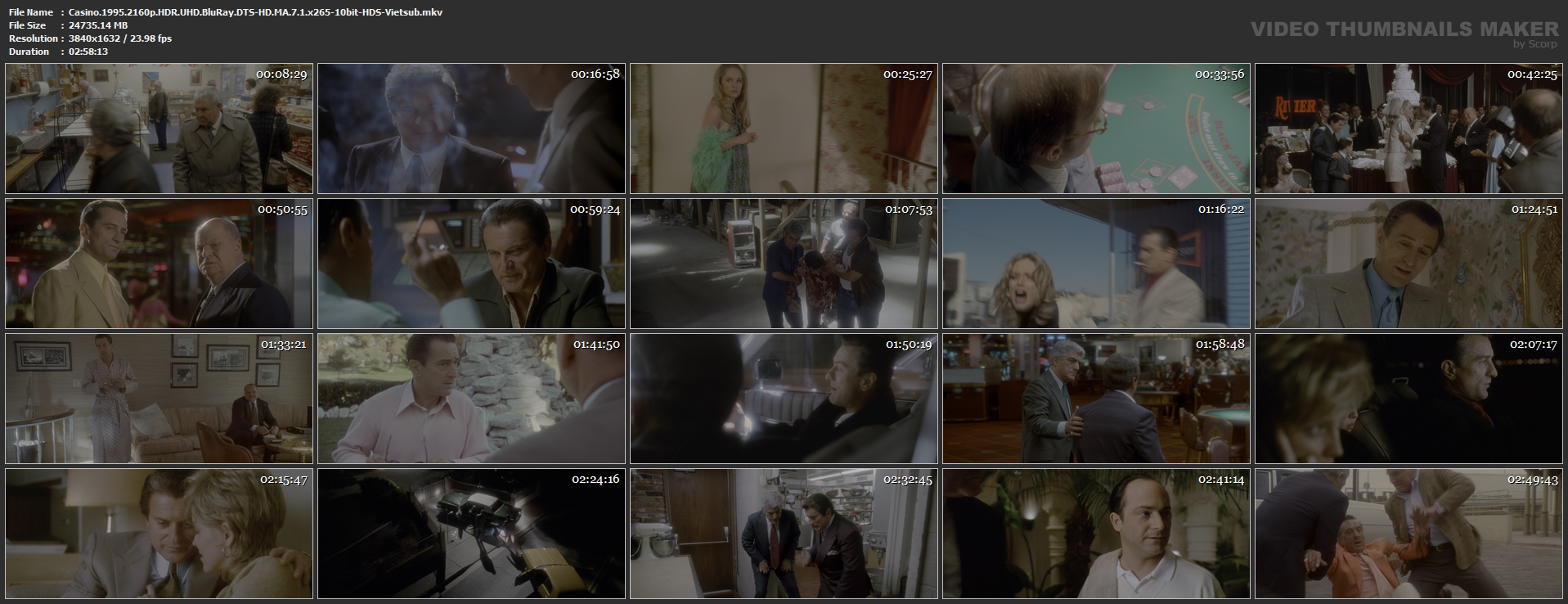Choose the 02:49:43 thumbnail
Image resolution: width=1568 pixels, height=604 pixels.
pos(1409,534)
